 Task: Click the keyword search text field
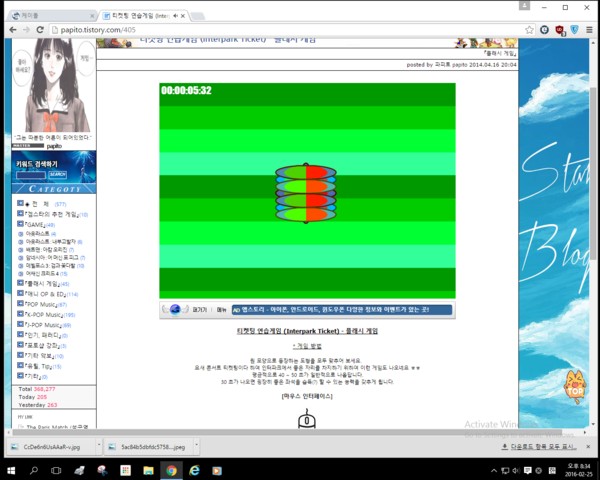tap(32, 174)
